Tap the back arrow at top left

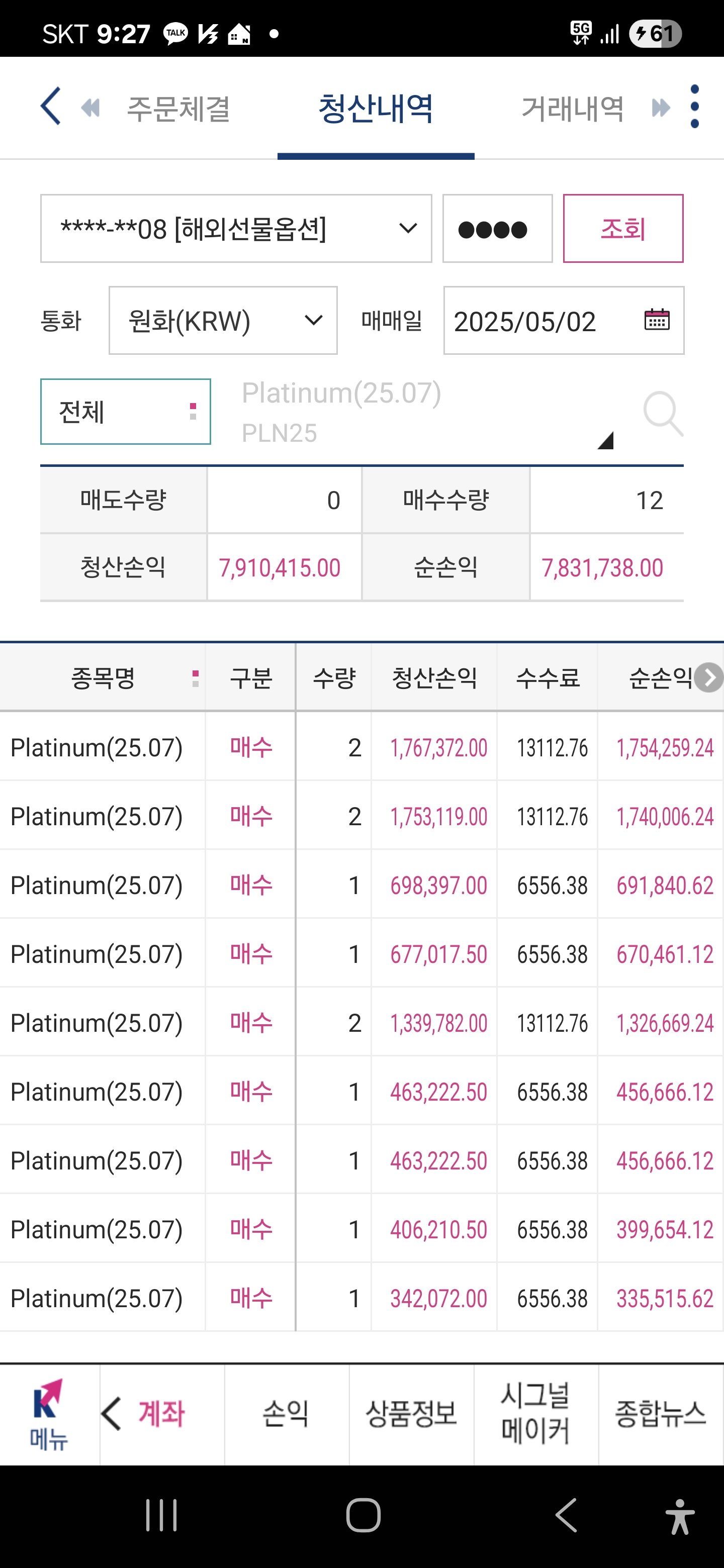tap(51, 106)
